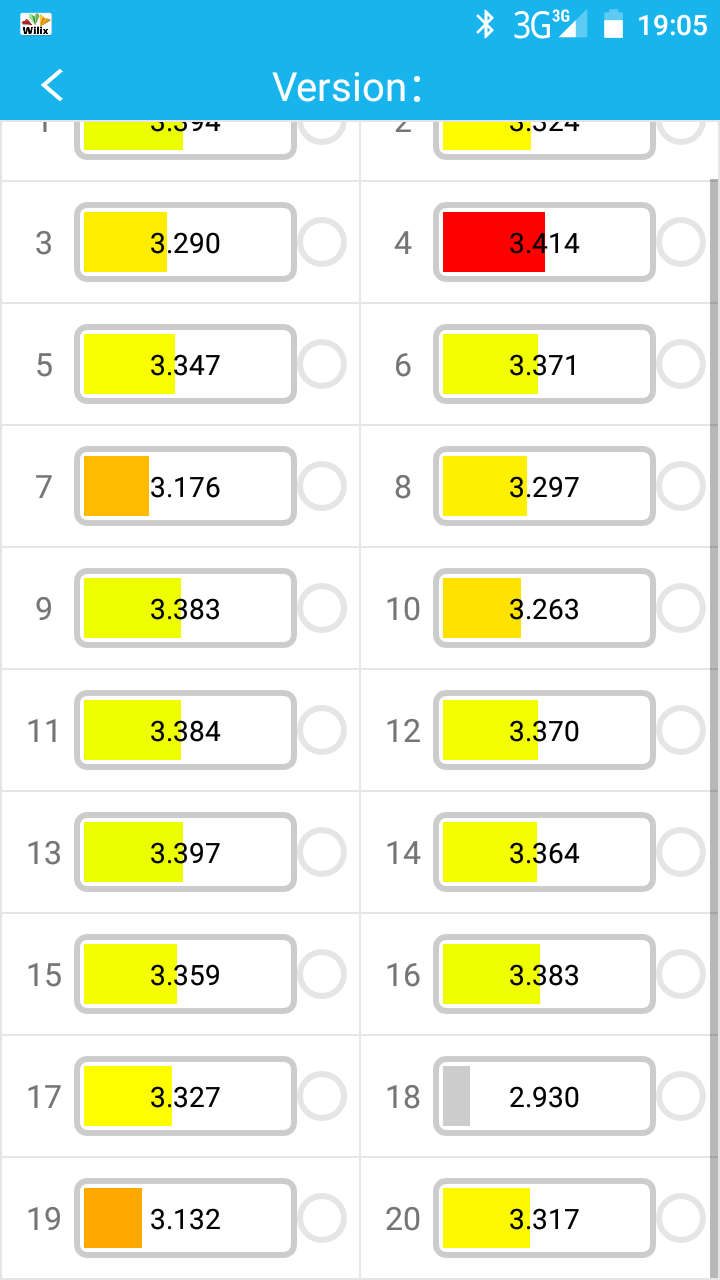Tap the 19:05 clock in status bar

point(672,25)
